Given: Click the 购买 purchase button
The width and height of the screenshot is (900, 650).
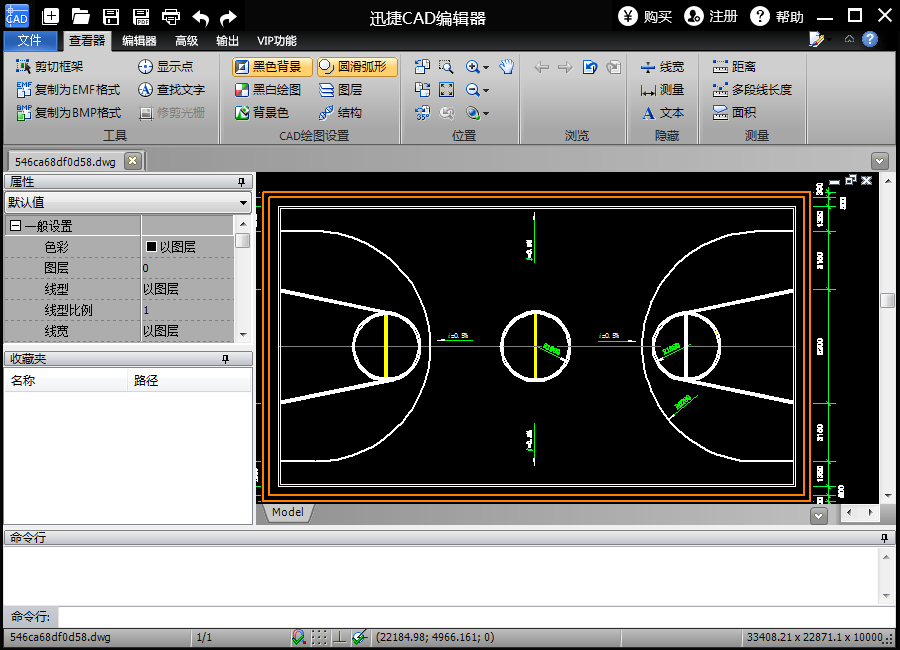Looking at the screenshot, I should click(x=646, y=16).
